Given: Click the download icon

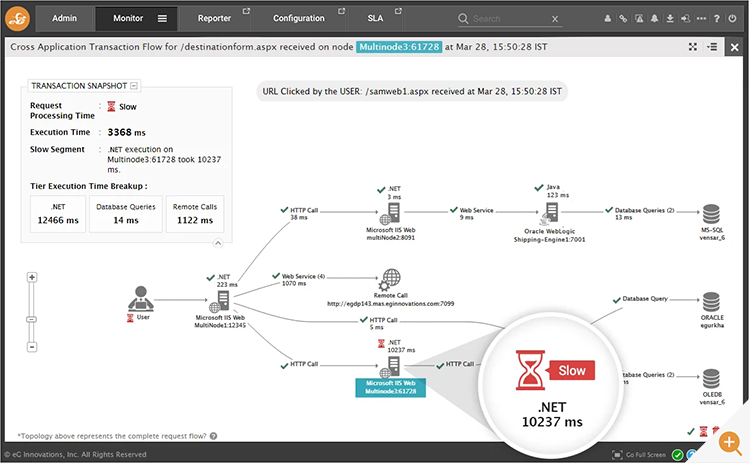Looking at the screenshot, I should click(670, 19).
